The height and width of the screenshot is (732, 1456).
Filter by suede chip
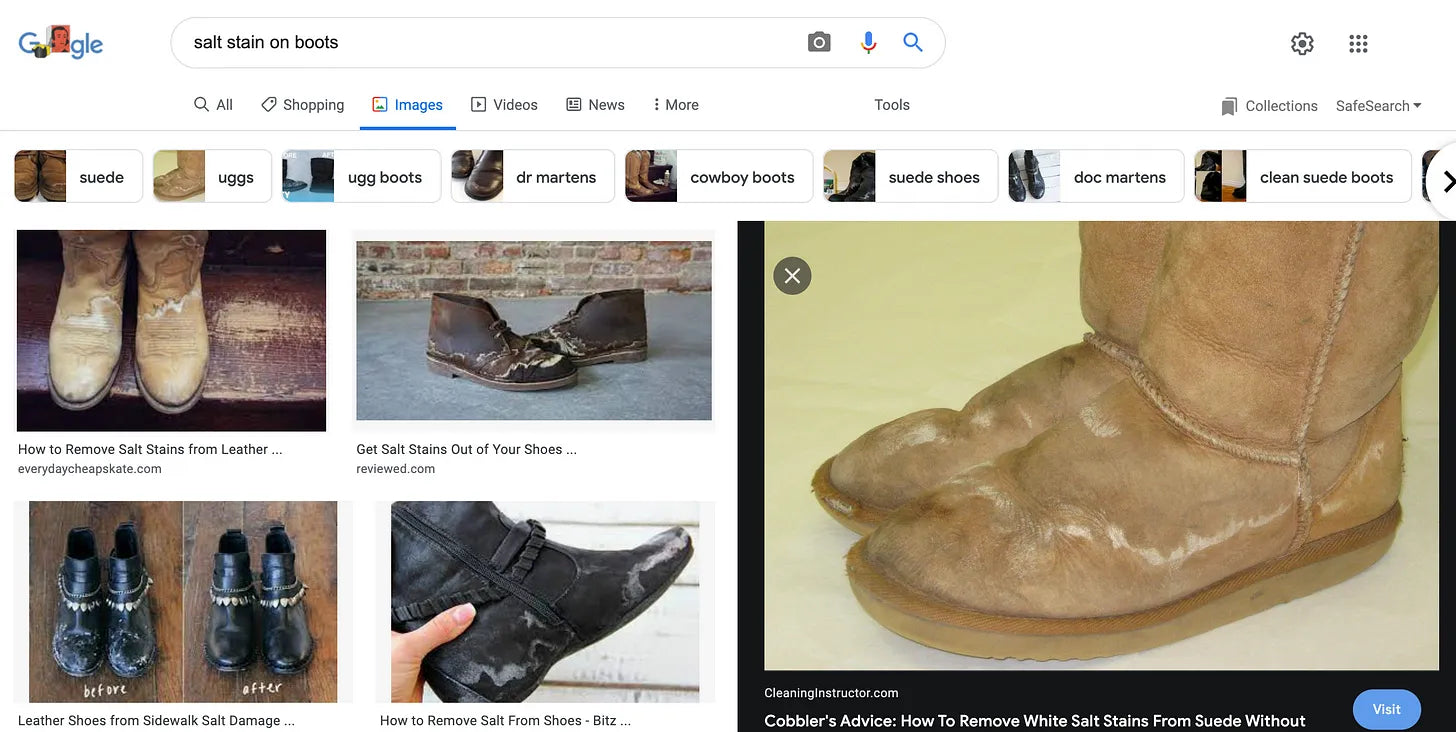point(78,176)
